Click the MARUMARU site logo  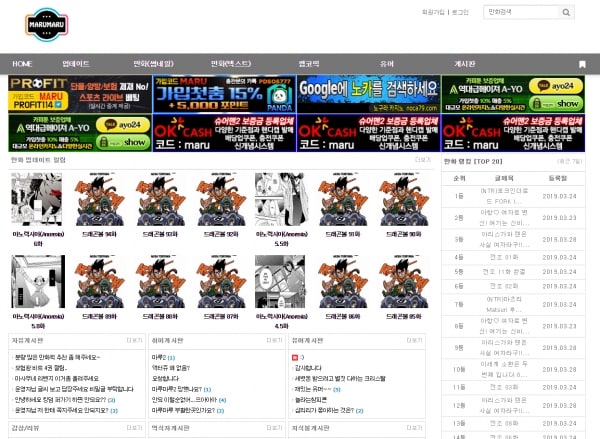[46, 25]
